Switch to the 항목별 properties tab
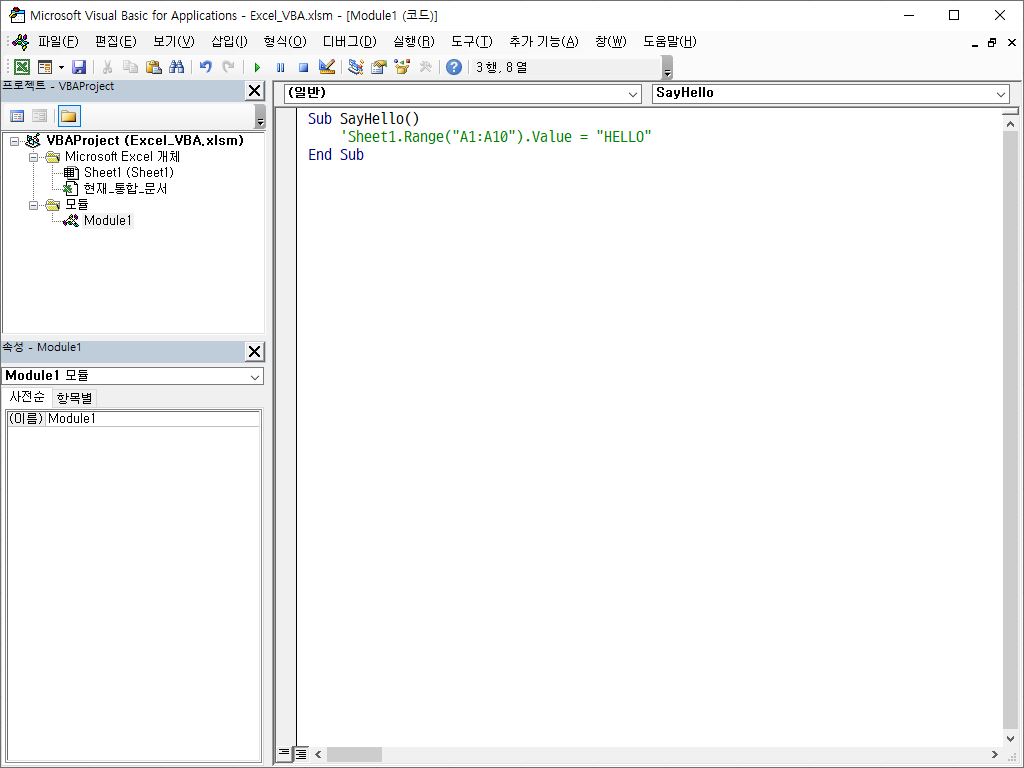1024x768 pixels. tap(74, 398)
